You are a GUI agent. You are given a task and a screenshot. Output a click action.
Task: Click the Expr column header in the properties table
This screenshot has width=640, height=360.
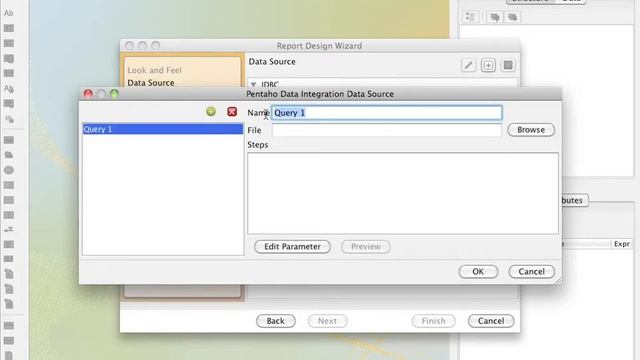tap(622, 244)
